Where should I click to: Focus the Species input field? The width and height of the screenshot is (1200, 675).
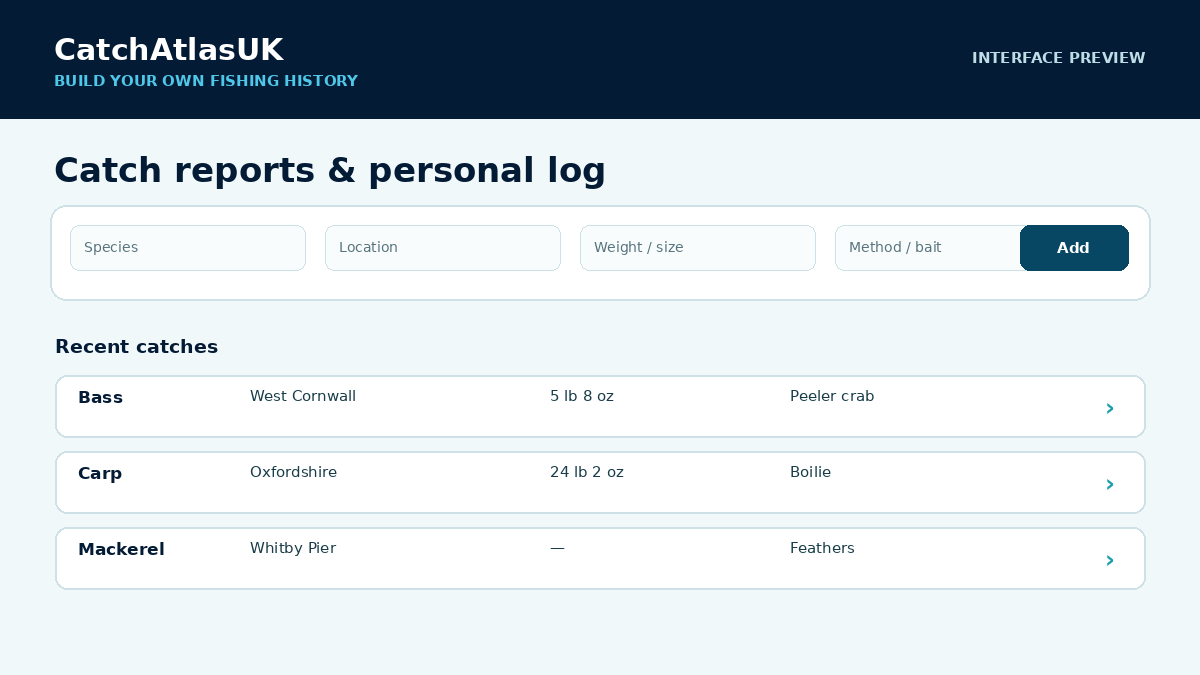pyautogui.click(x=188, y=248)
